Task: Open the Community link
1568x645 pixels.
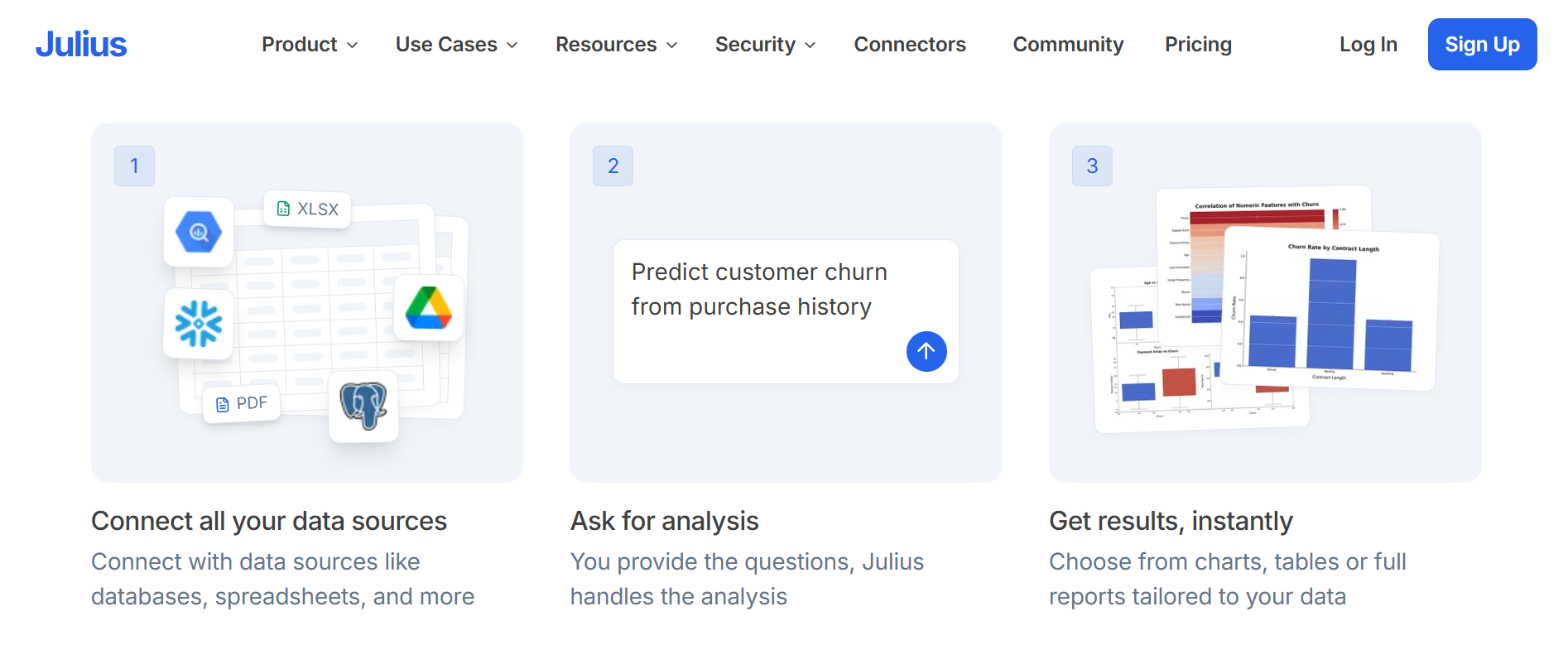Action: (1068, 45)
